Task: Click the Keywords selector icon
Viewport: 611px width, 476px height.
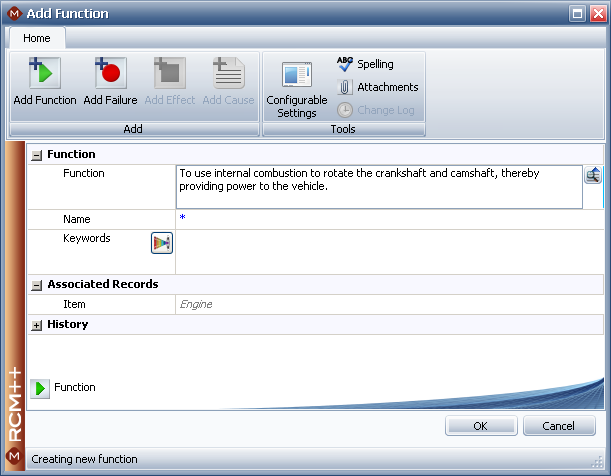Action: [161, 242]
